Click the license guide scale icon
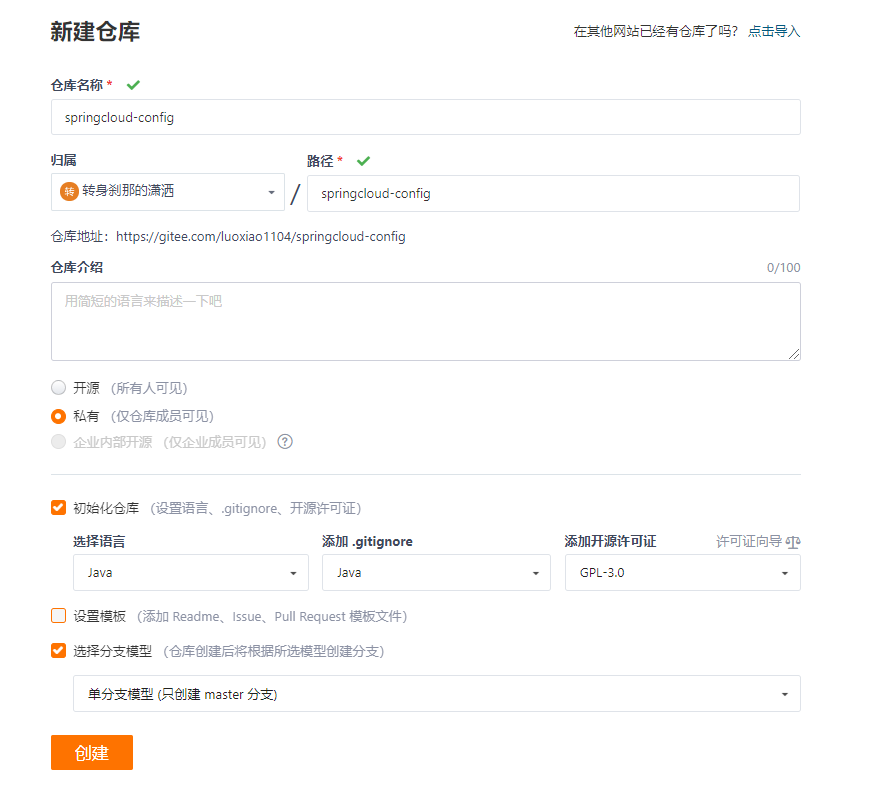 pos(793,542)
